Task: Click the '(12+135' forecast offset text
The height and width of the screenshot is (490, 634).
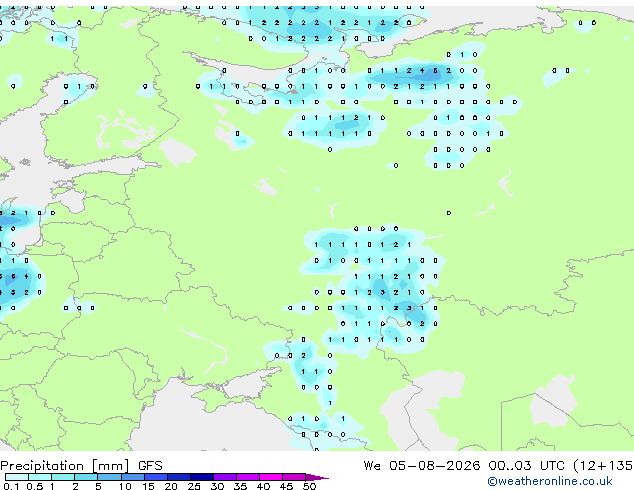Action: (x=603, y=466)
